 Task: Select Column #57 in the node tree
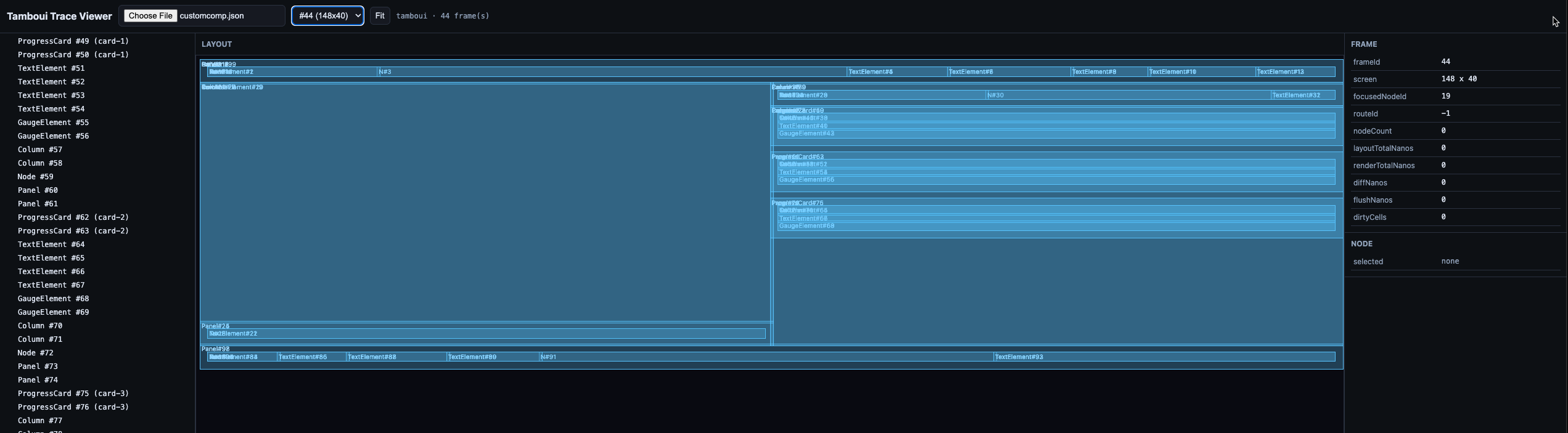[39, 150]
